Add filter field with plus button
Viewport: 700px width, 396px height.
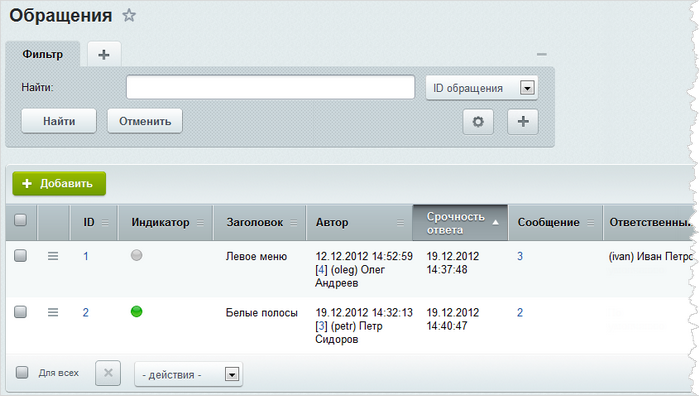pos(523,121)
